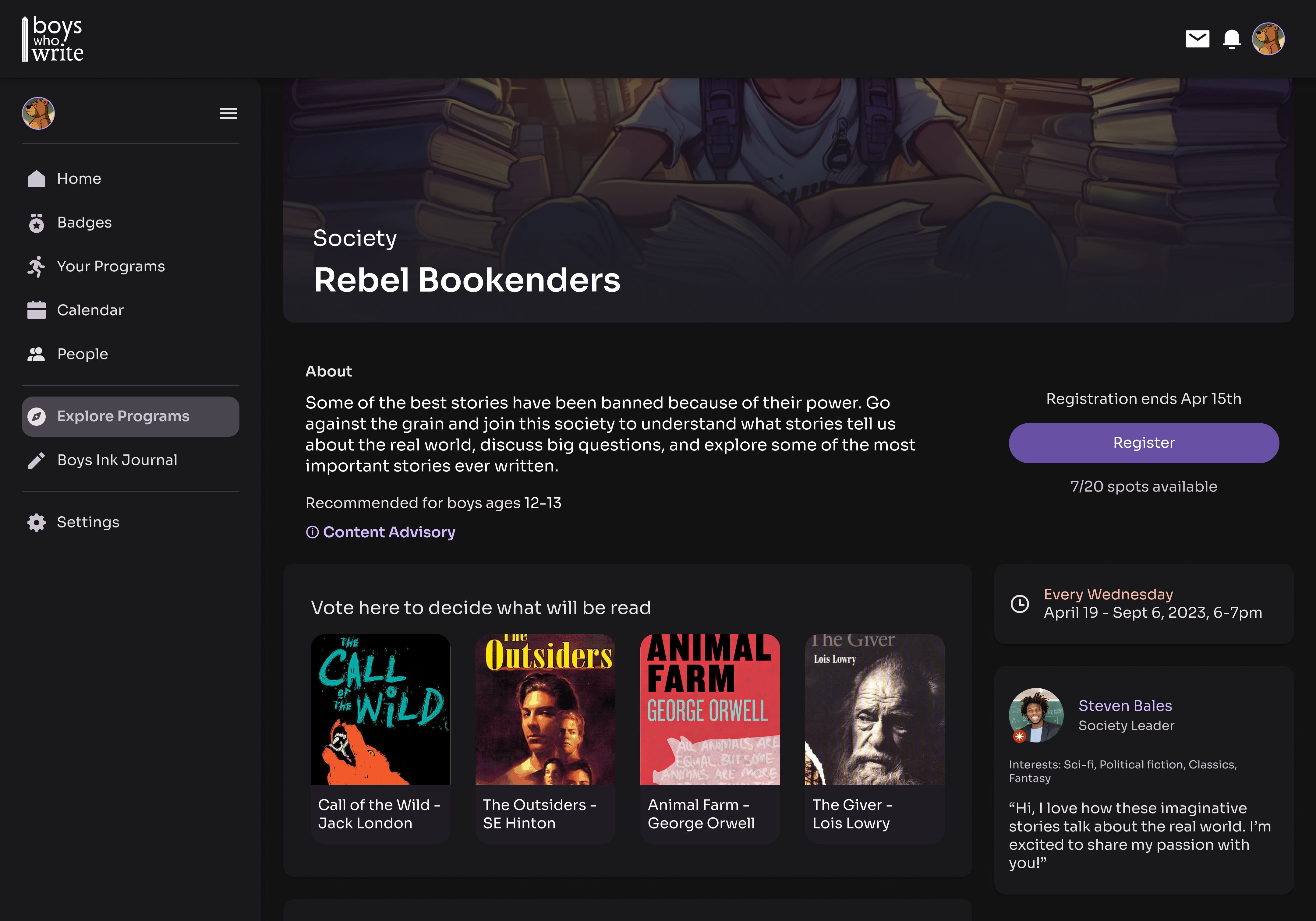Open the Content Advisory link
The width and height of the screenshot is (1316, 921).
click(380, 532)
